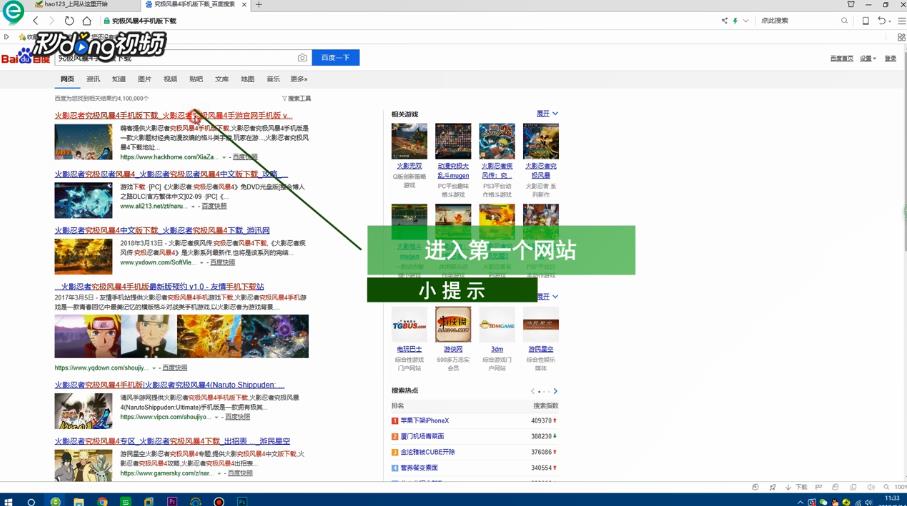Screen dimensions: 907x506
Task: Click the golden thumbnail of third result
Action: pyautogui.click(x=83, y=256)
